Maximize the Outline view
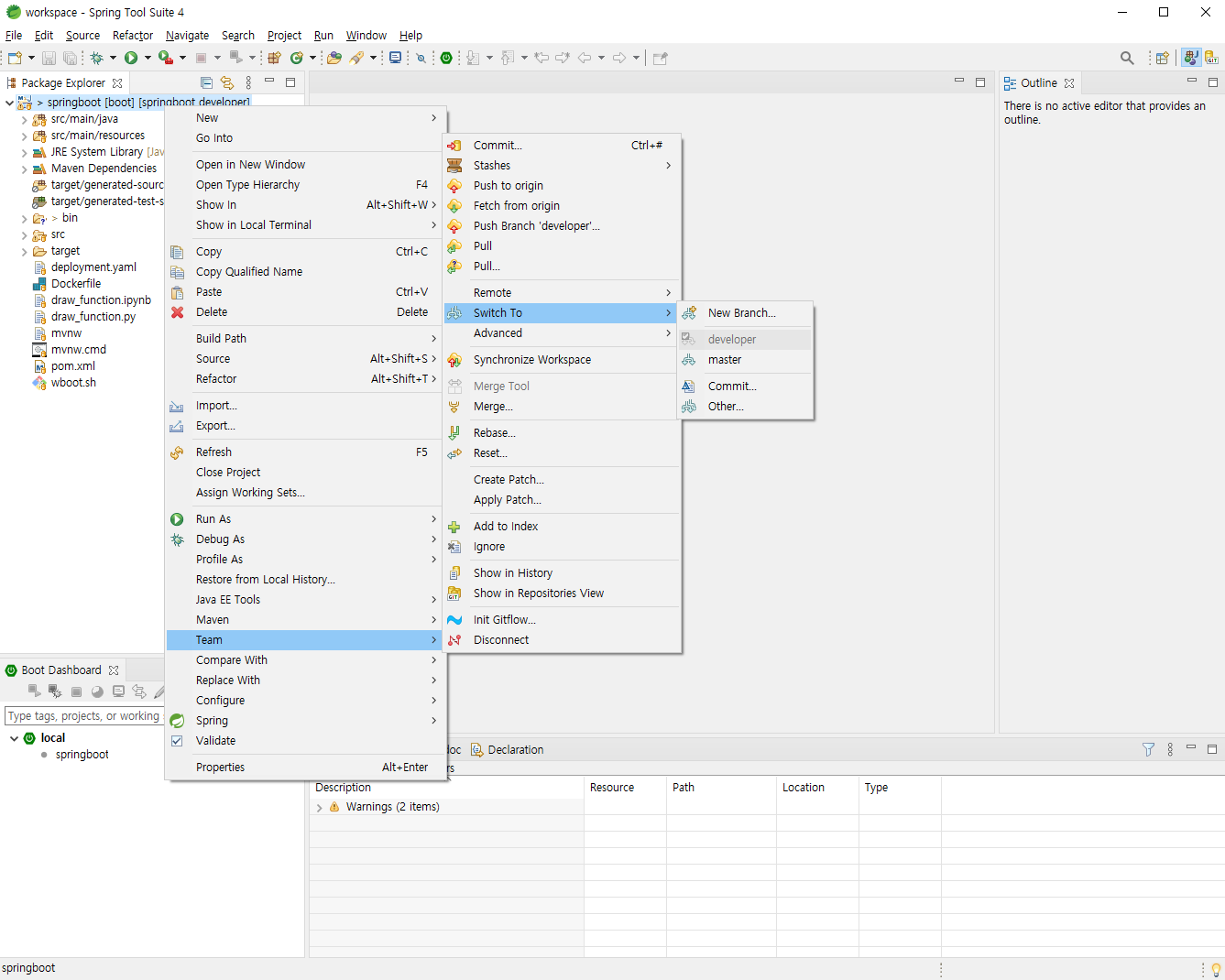 pyautogui.click(x=1212, y=82)
